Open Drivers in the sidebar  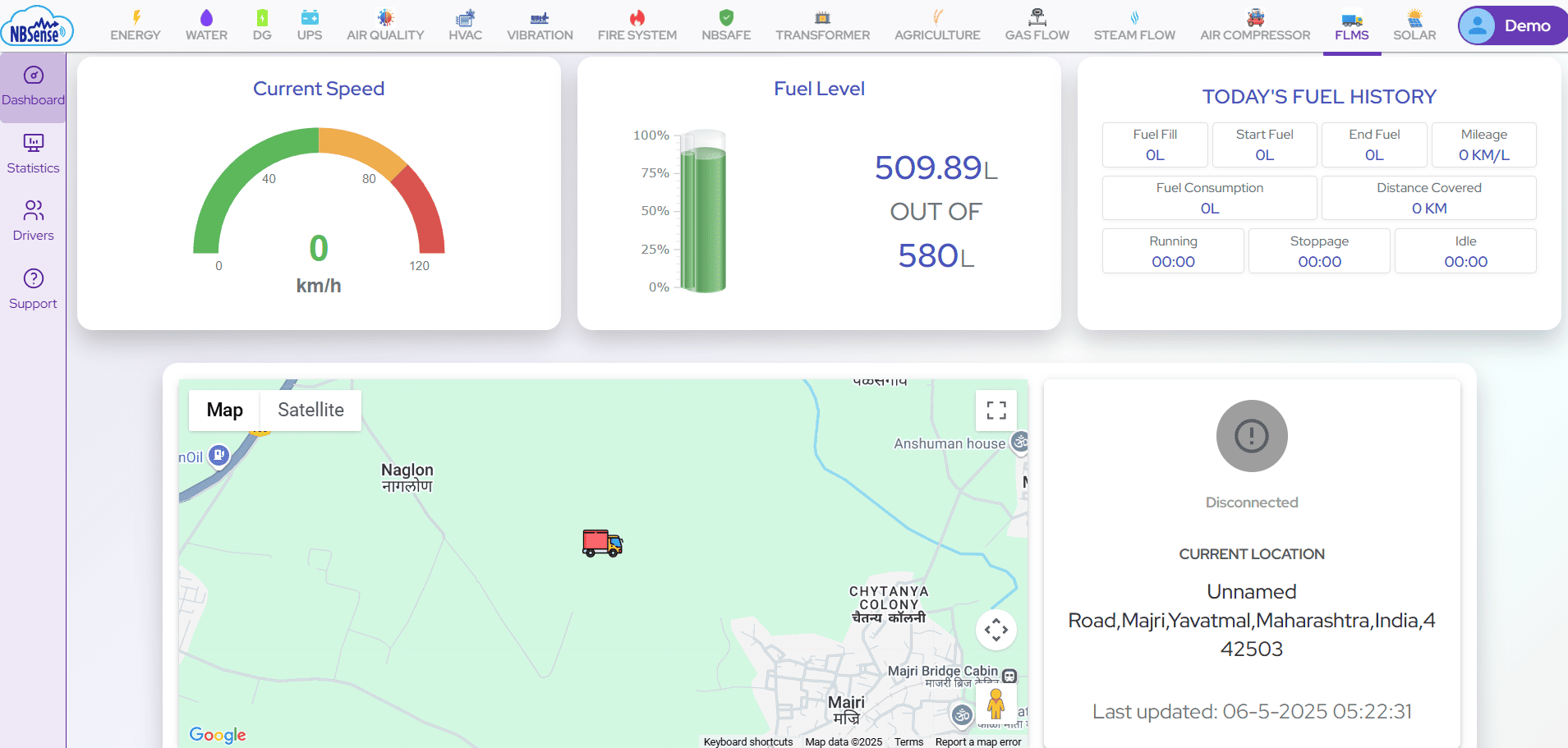[x=33, y=222]
